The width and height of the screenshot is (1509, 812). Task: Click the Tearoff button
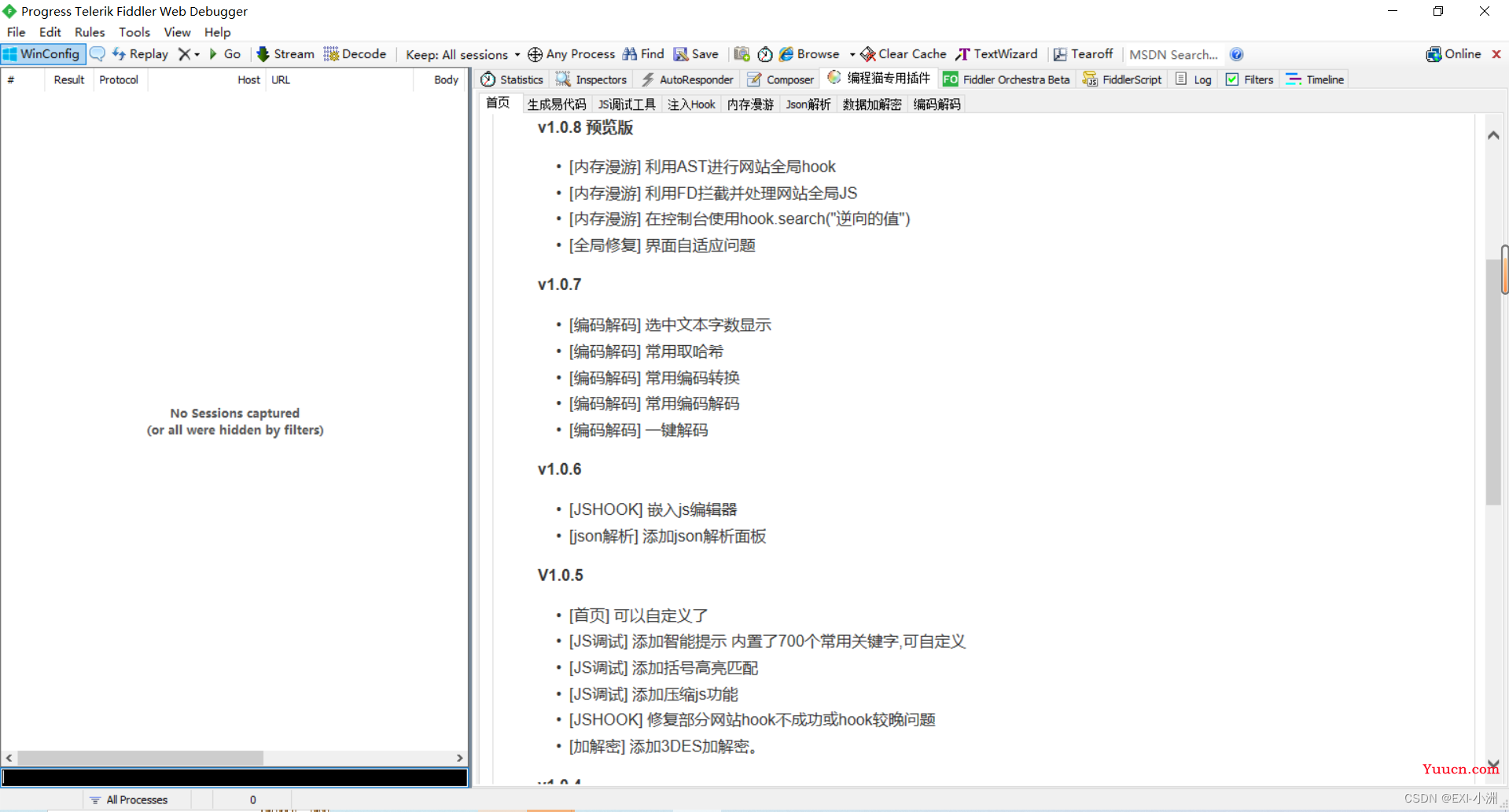[x=1083, y=54]
